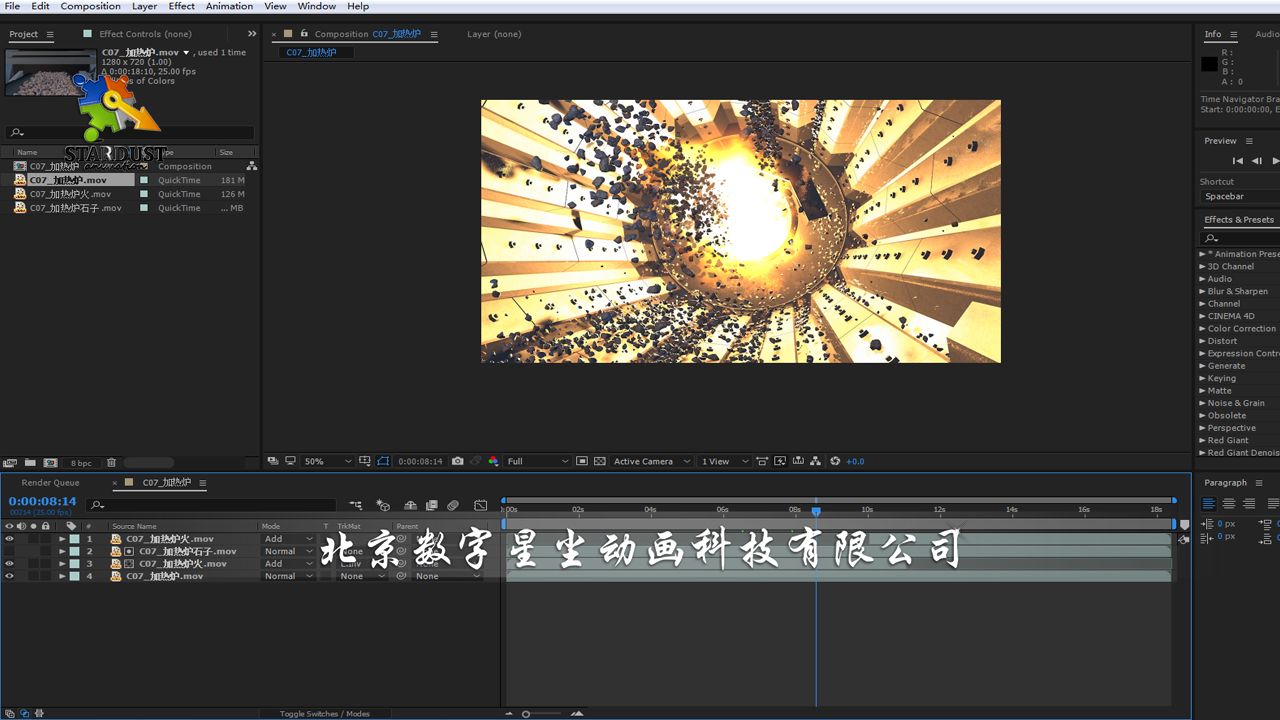Show hidden layer 2 C07_加热炉石子.mov
Image resolution: width=1280 pixels, height=720 pixels.
[x=9, y=551]
